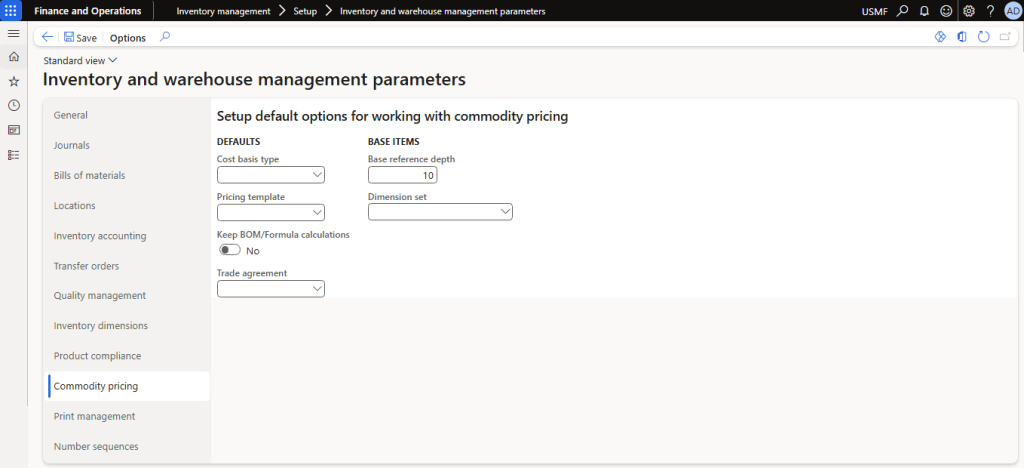Click the Base reference depth field
This screenshot has height=468, width=1024.
pyautogui.click(x=402, y=175)
